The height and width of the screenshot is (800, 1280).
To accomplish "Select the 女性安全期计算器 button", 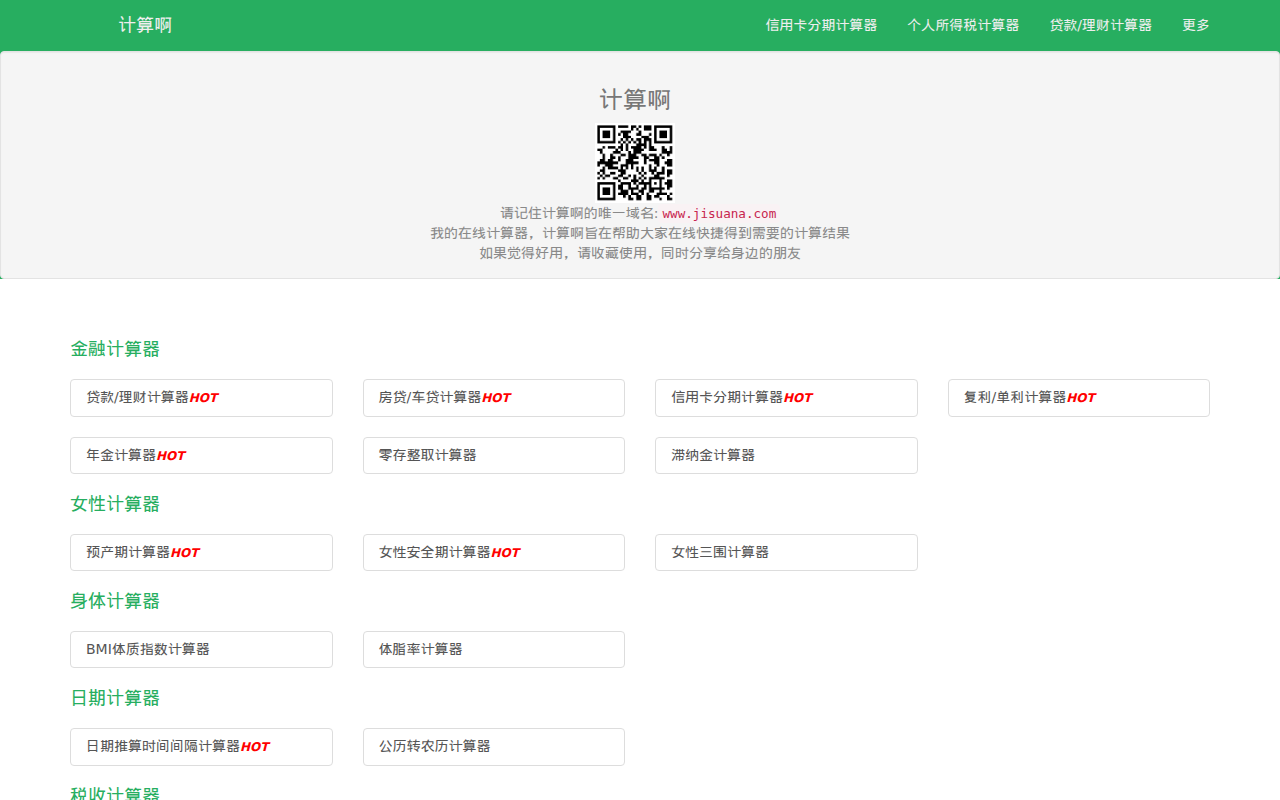I will (493, 553).
